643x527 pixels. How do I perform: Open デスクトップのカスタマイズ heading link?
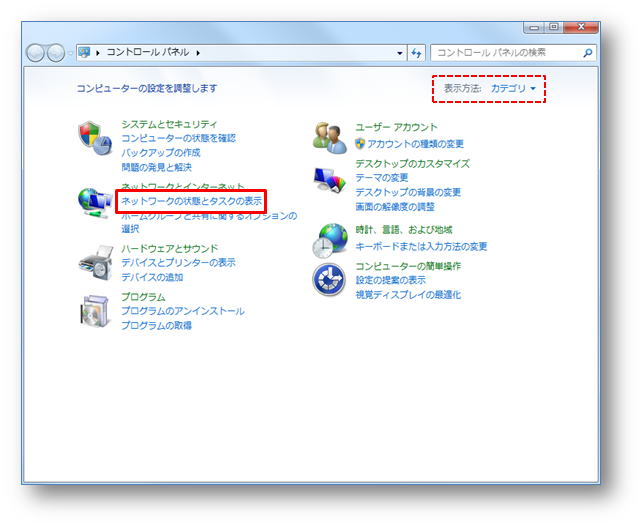pos(412,164)
